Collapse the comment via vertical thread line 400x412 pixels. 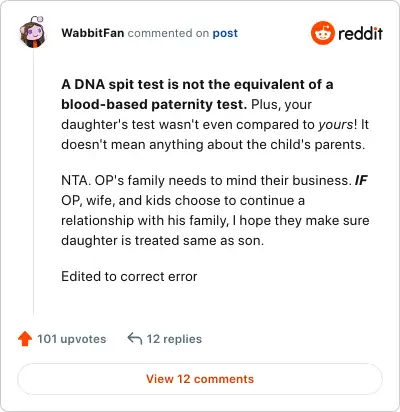(x=33, y=182)
